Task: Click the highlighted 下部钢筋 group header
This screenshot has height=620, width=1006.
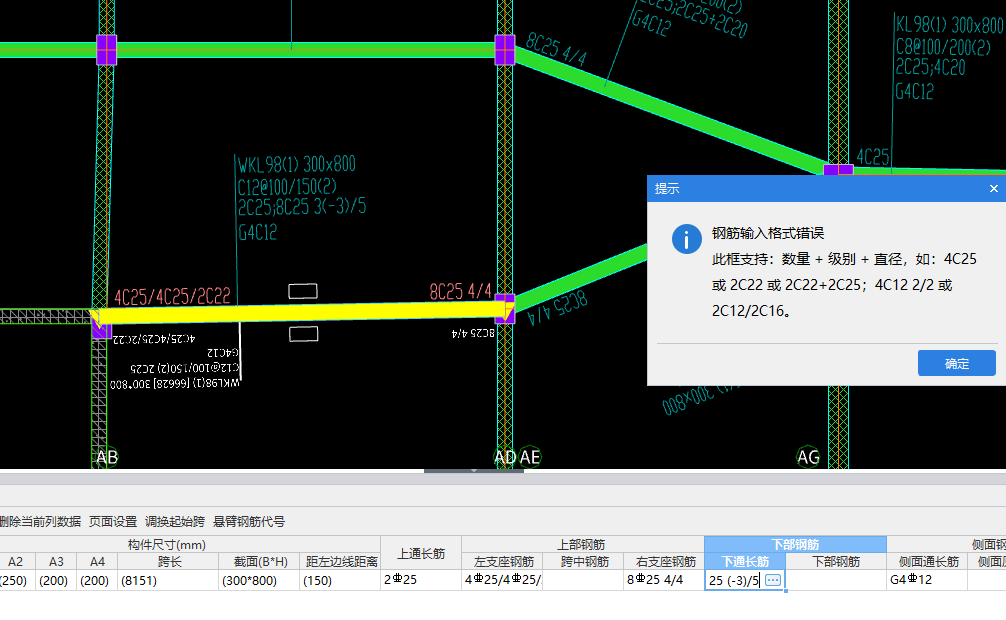Action: coord(796,544)
